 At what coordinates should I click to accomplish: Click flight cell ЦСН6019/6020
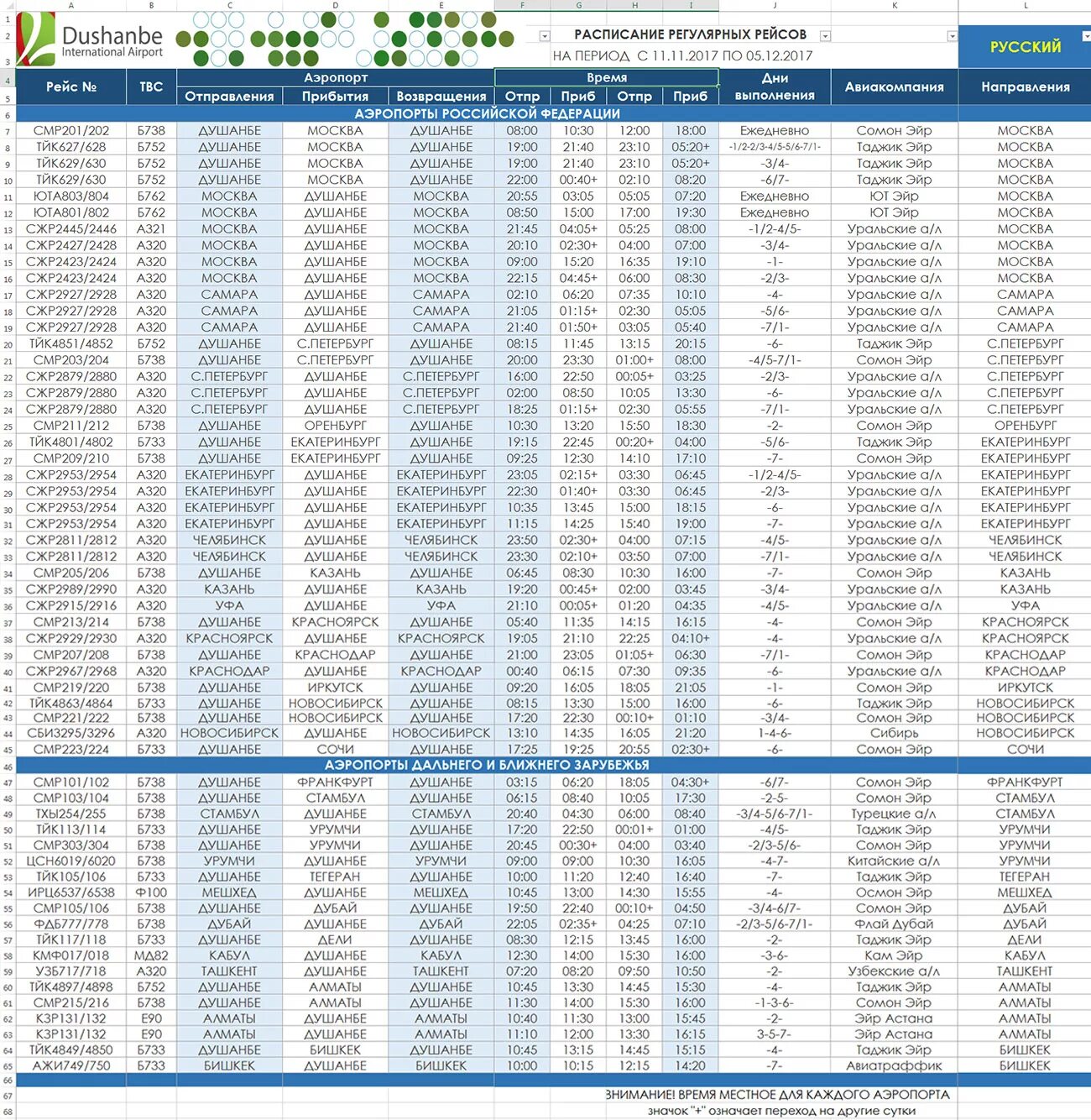71,861
